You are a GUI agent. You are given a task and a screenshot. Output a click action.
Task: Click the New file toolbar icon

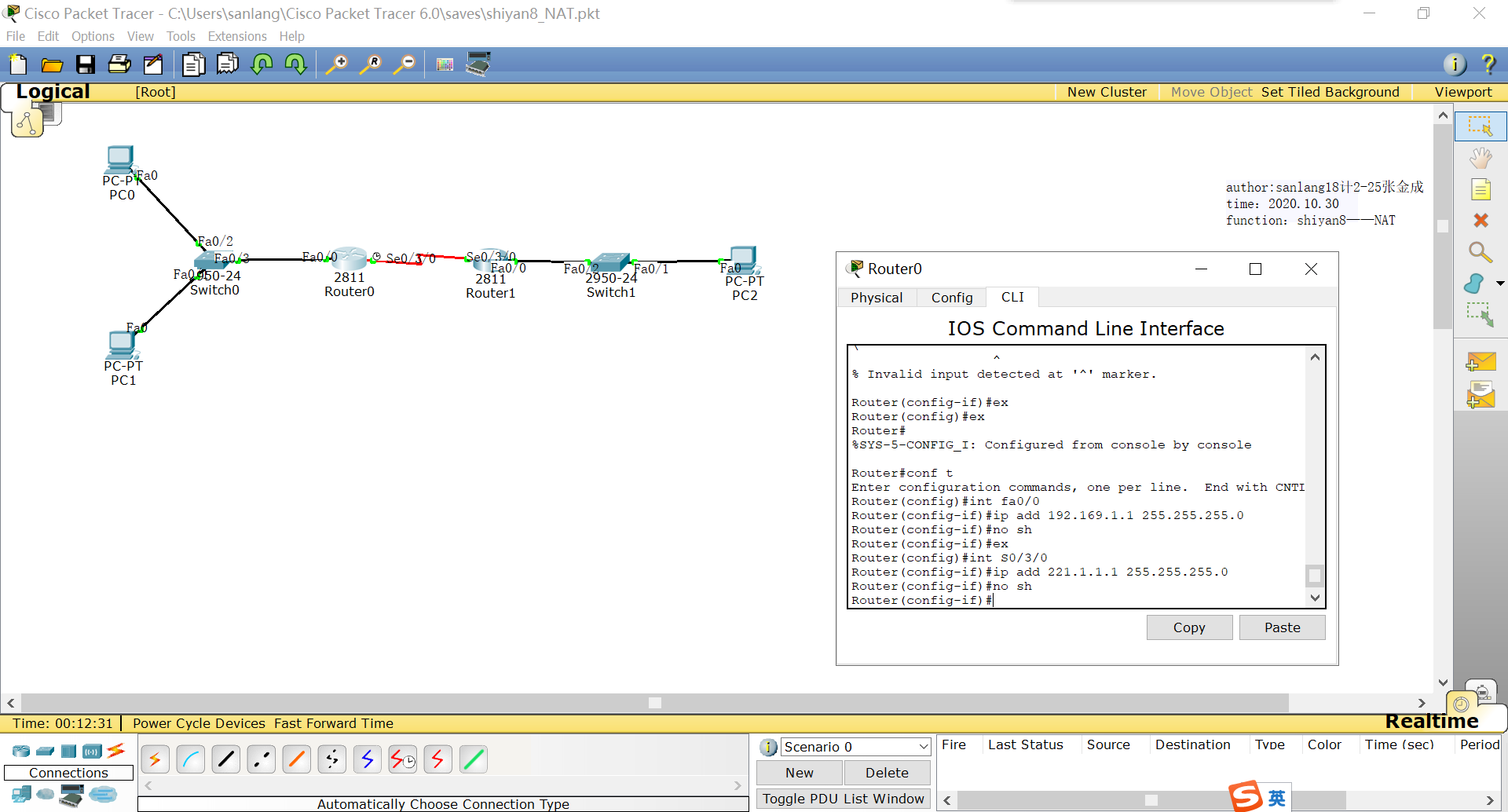[17, 64]
